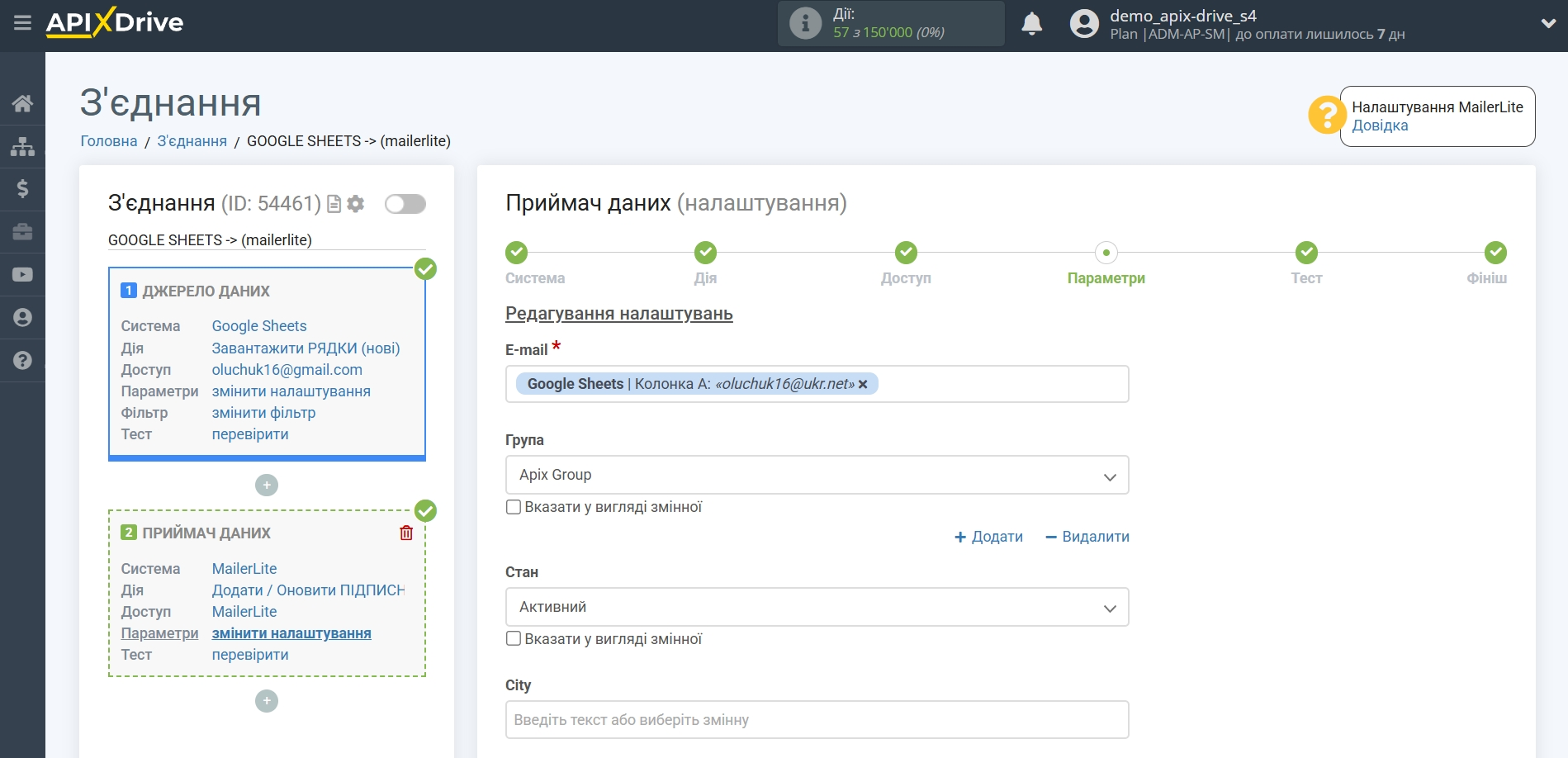Screen dimensions: 1568x758
Task: Click source змінити налаштування link
Action: coord(291,391)
